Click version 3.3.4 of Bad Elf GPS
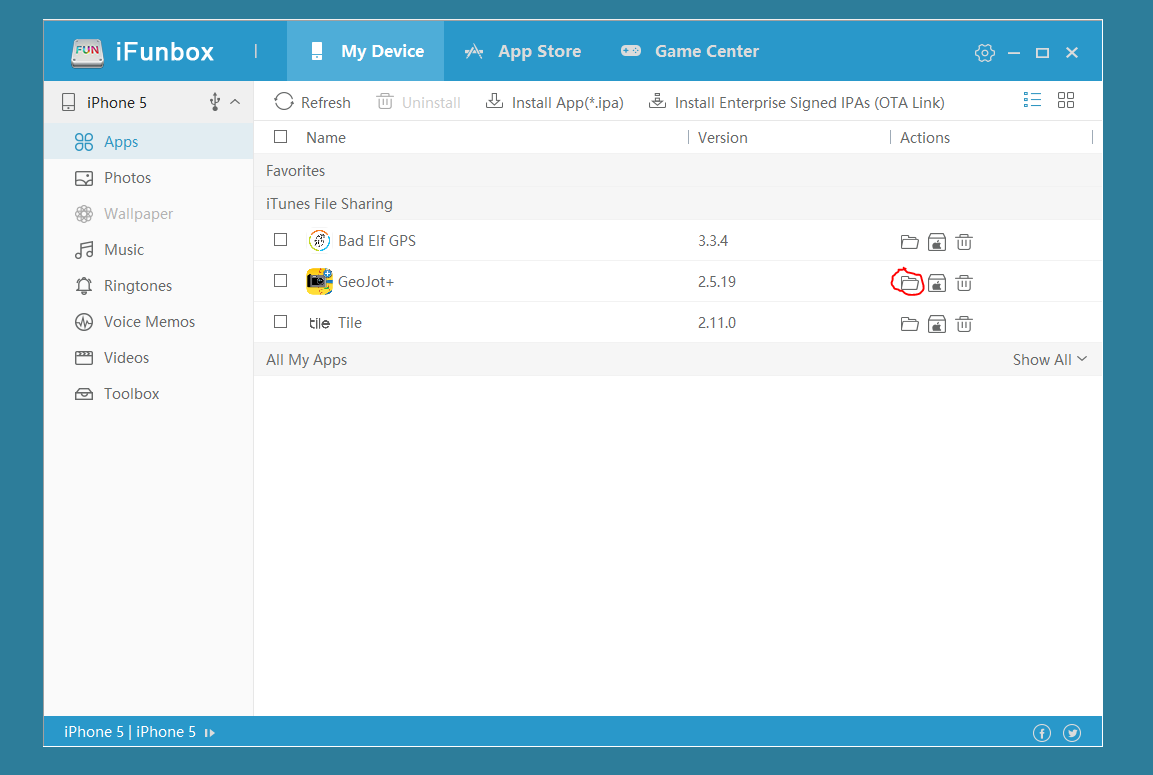Viewport: 1153px width, 775px height. pyautogui.click(x=713, y=240)
